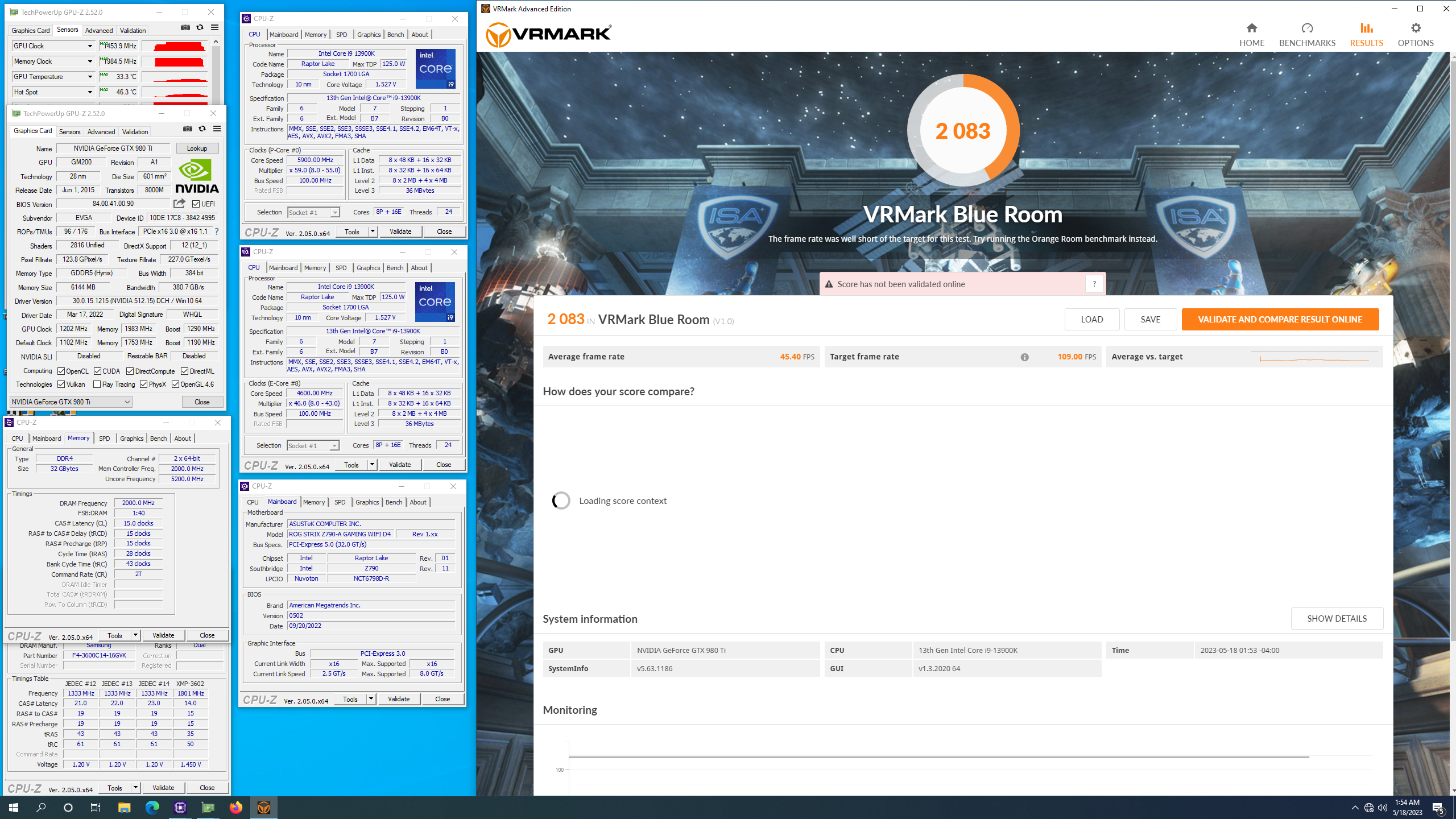Refresh front GPU-Z window sensors icon
Image resolution: width=1456 pixels, height=819 pixels.
(x=202, y=129)
